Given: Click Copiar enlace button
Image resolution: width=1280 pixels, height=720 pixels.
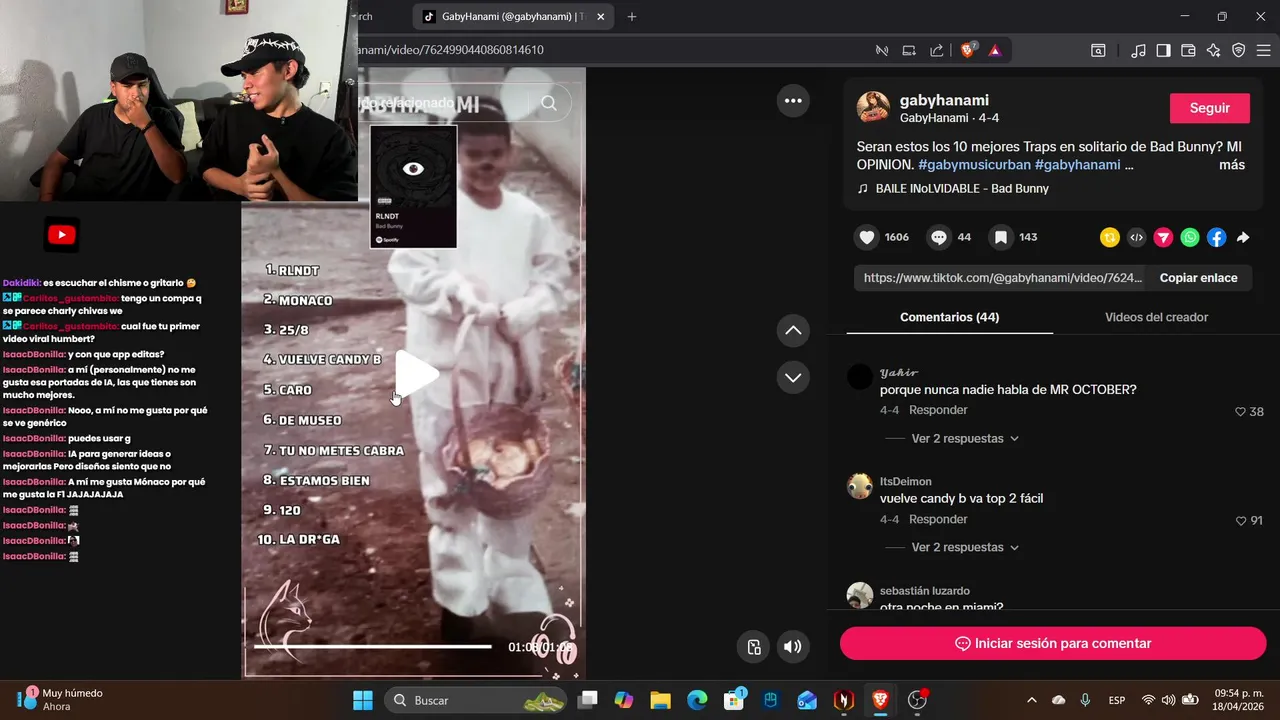Looking at the screenshot, I should pos(1198,278).
